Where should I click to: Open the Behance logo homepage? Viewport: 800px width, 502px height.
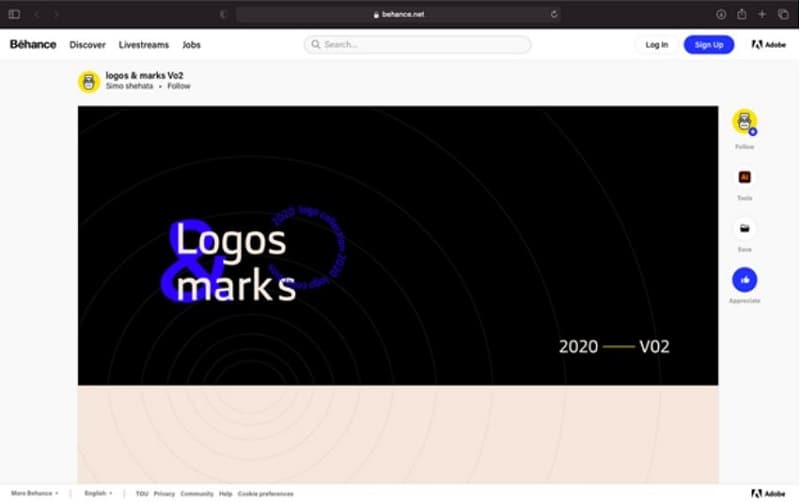pos(33,44)
